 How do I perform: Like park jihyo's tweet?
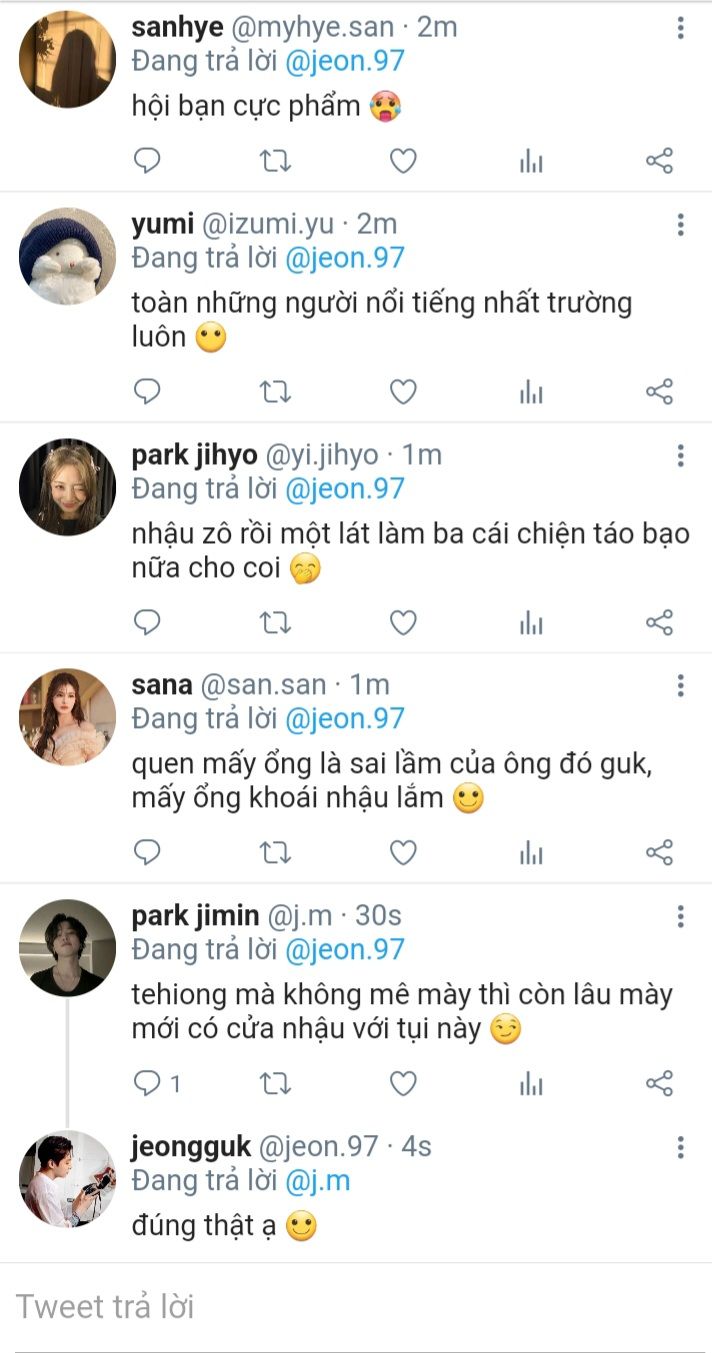coord(403,623)
